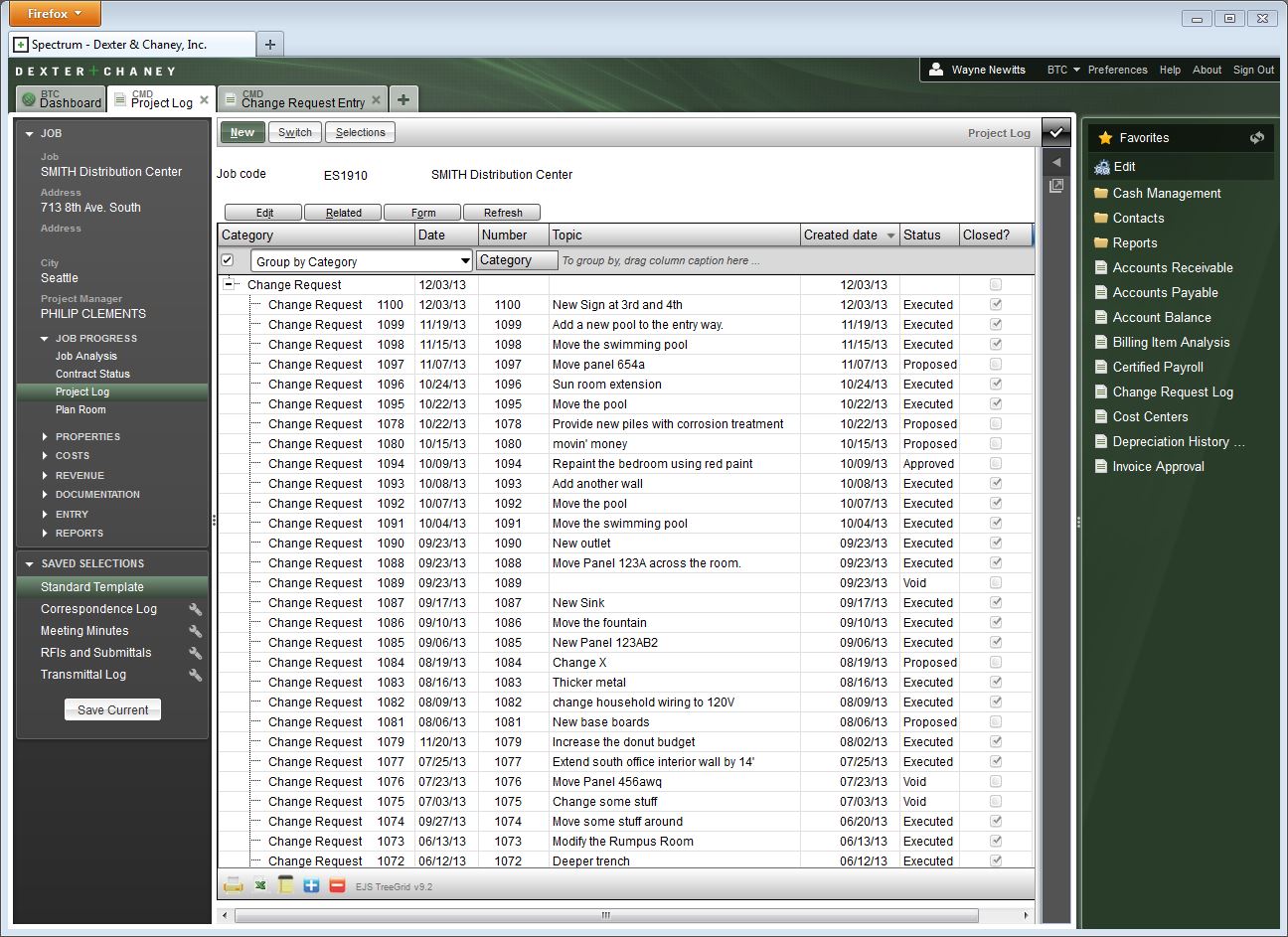Click the blue plus icon in grid footer
The width and height of the screenshot is (1288, 937).
pyautogui.click(x=311, y=885)
